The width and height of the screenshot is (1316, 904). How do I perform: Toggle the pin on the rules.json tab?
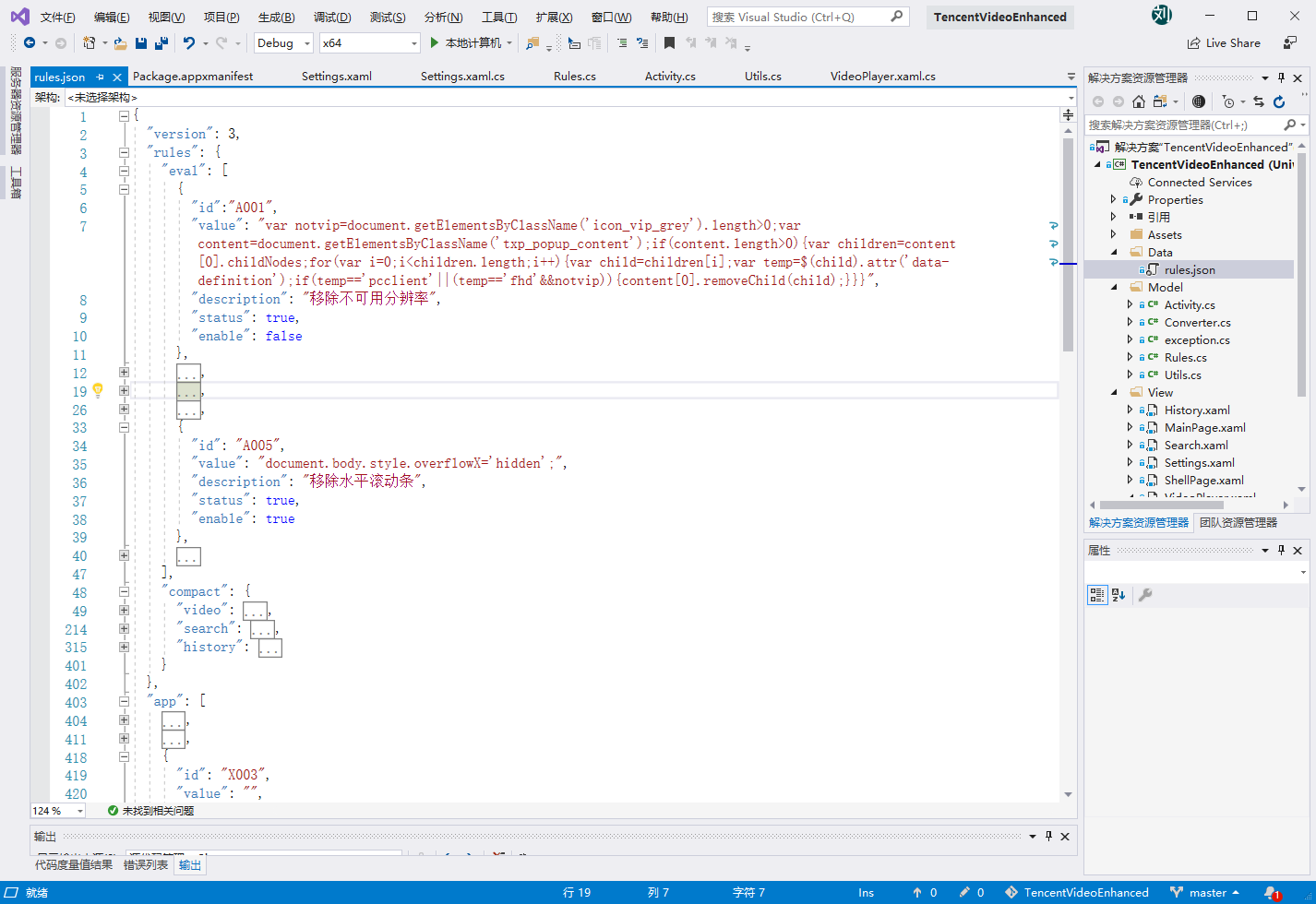(100, 77)
